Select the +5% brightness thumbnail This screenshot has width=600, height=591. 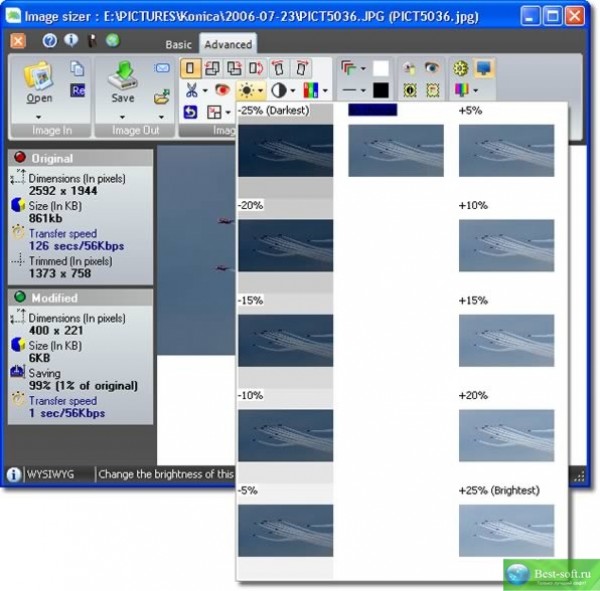point(506,150)
